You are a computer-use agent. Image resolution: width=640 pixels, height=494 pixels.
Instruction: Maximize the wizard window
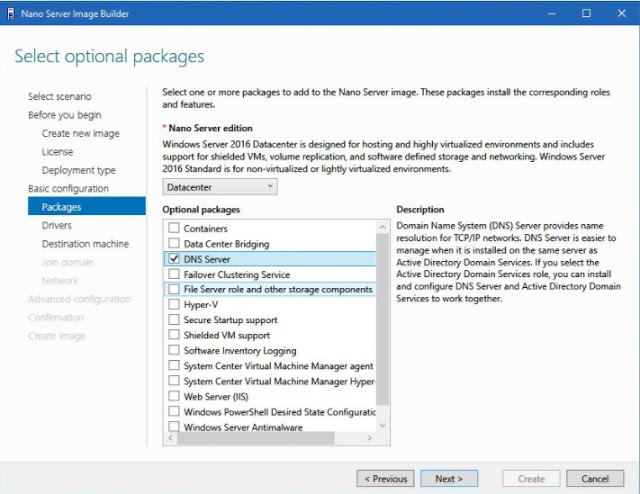(x=586, y=13)
